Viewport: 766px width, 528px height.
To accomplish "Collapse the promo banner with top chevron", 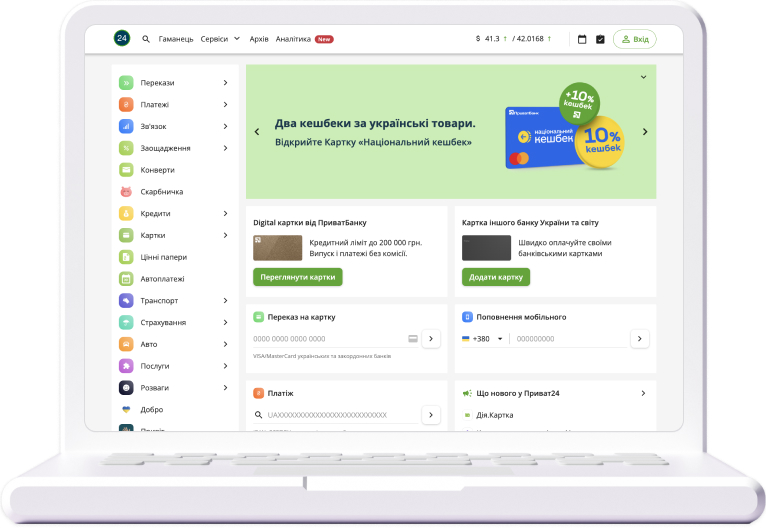I will click(643, 77).
